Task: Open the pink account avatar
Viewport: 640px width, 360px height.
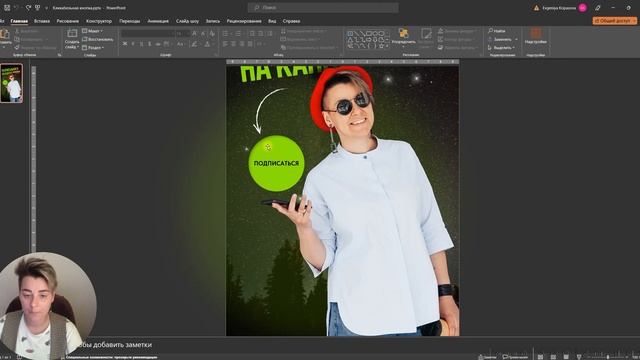Action: tap(583, 8)
